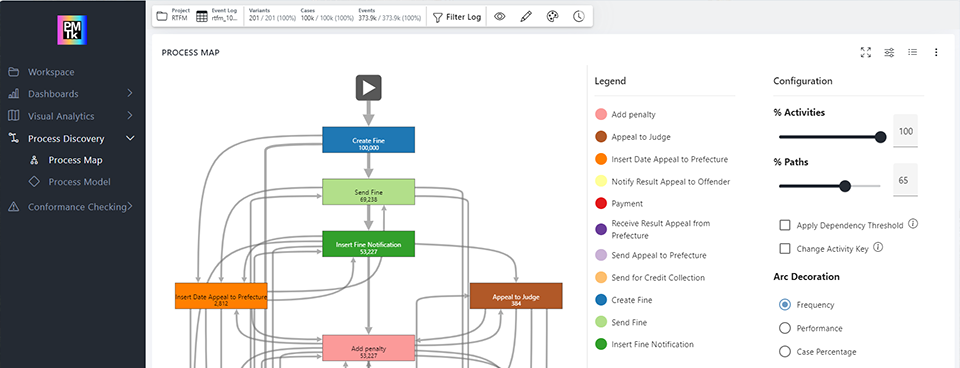Click the Send for Credit Collection legend swatch
Image resolution: width=960 pixels, height=368 pixels.
pos(601,278)
